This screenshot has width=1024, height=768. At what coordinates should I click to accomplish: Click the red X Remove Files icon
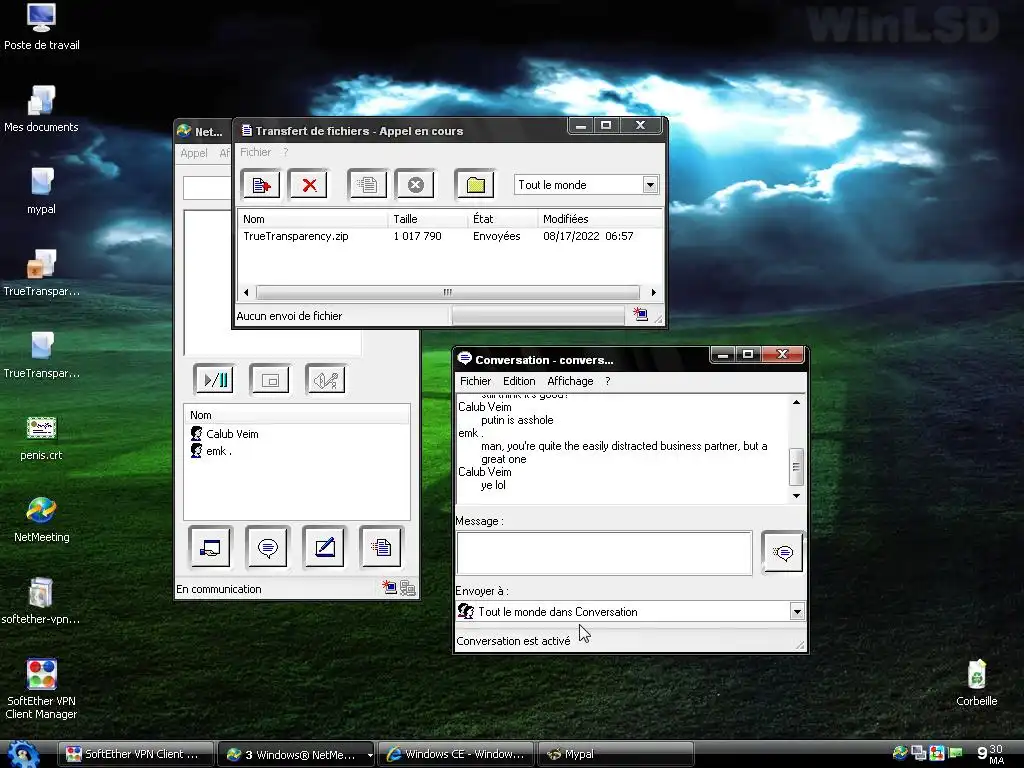tap(309, 185)
